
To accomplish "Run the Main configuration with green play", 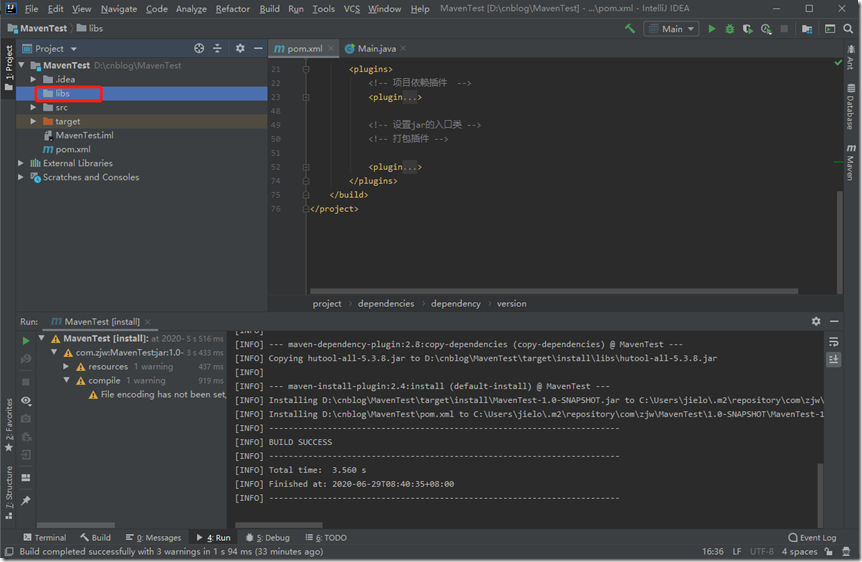I will point(712,29).
